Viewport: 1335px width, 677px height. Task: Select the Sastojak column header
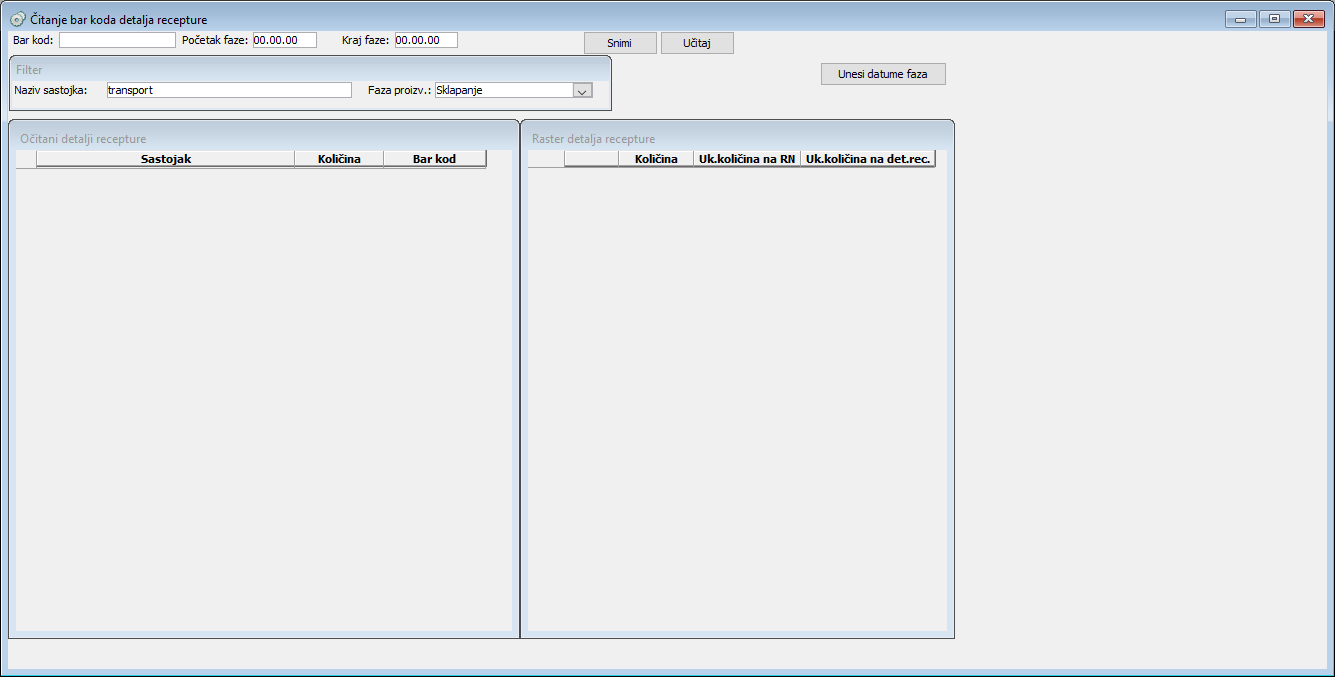(x=165, y=159)
